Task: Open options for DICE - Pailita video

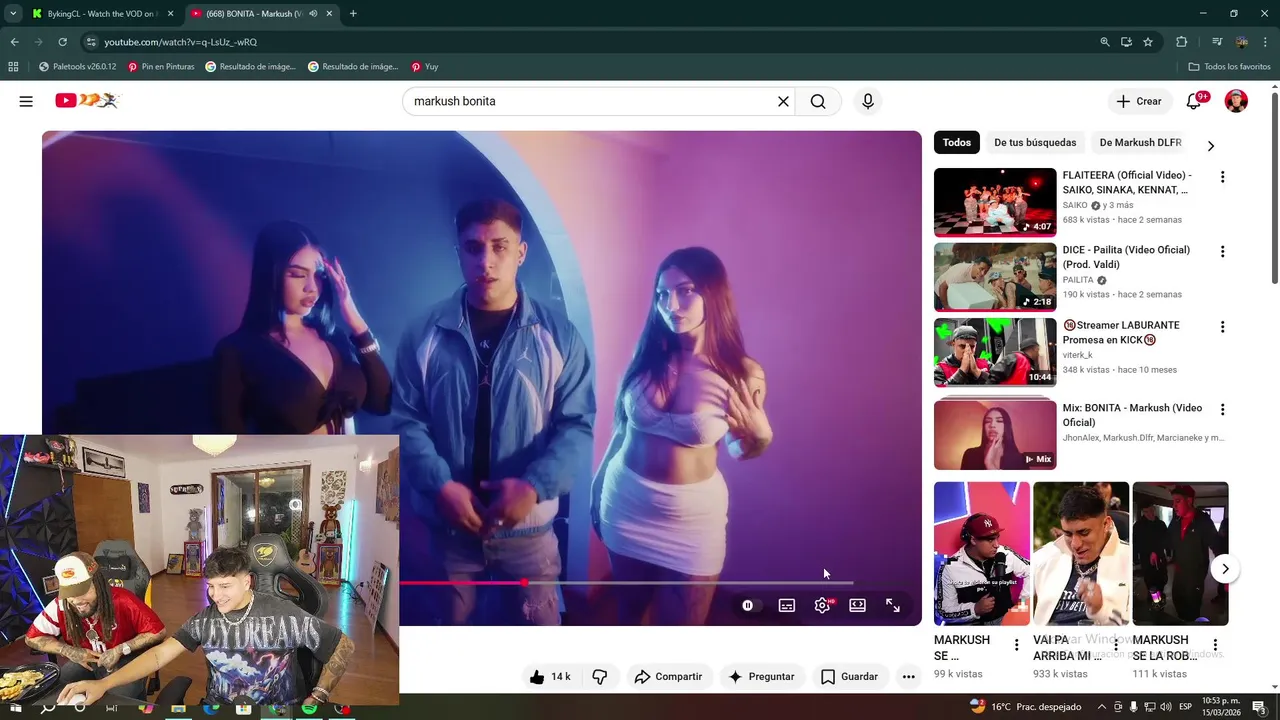Action: click(x=1222, y=252)
